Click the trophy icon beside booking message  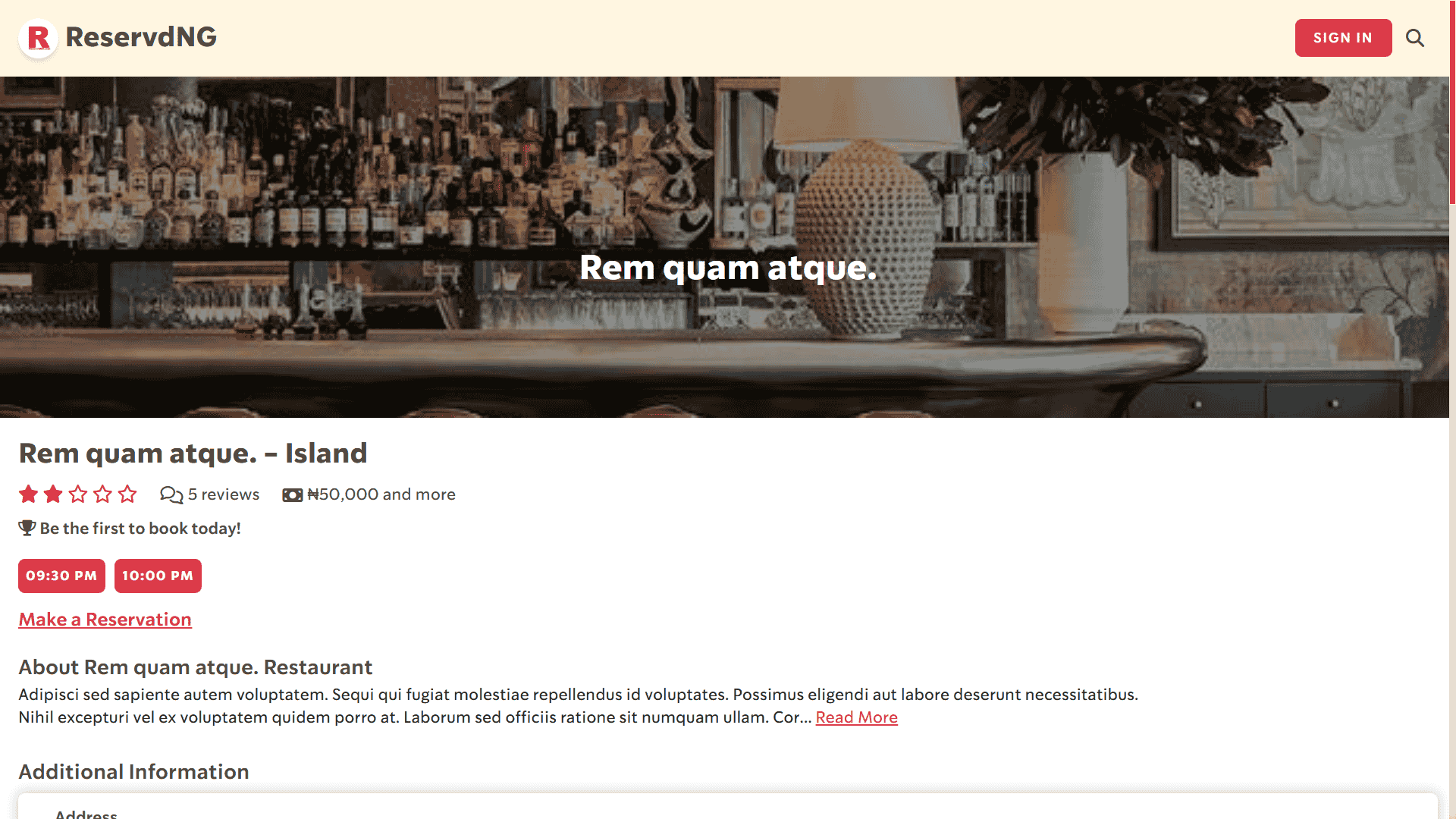pos(27,528)
